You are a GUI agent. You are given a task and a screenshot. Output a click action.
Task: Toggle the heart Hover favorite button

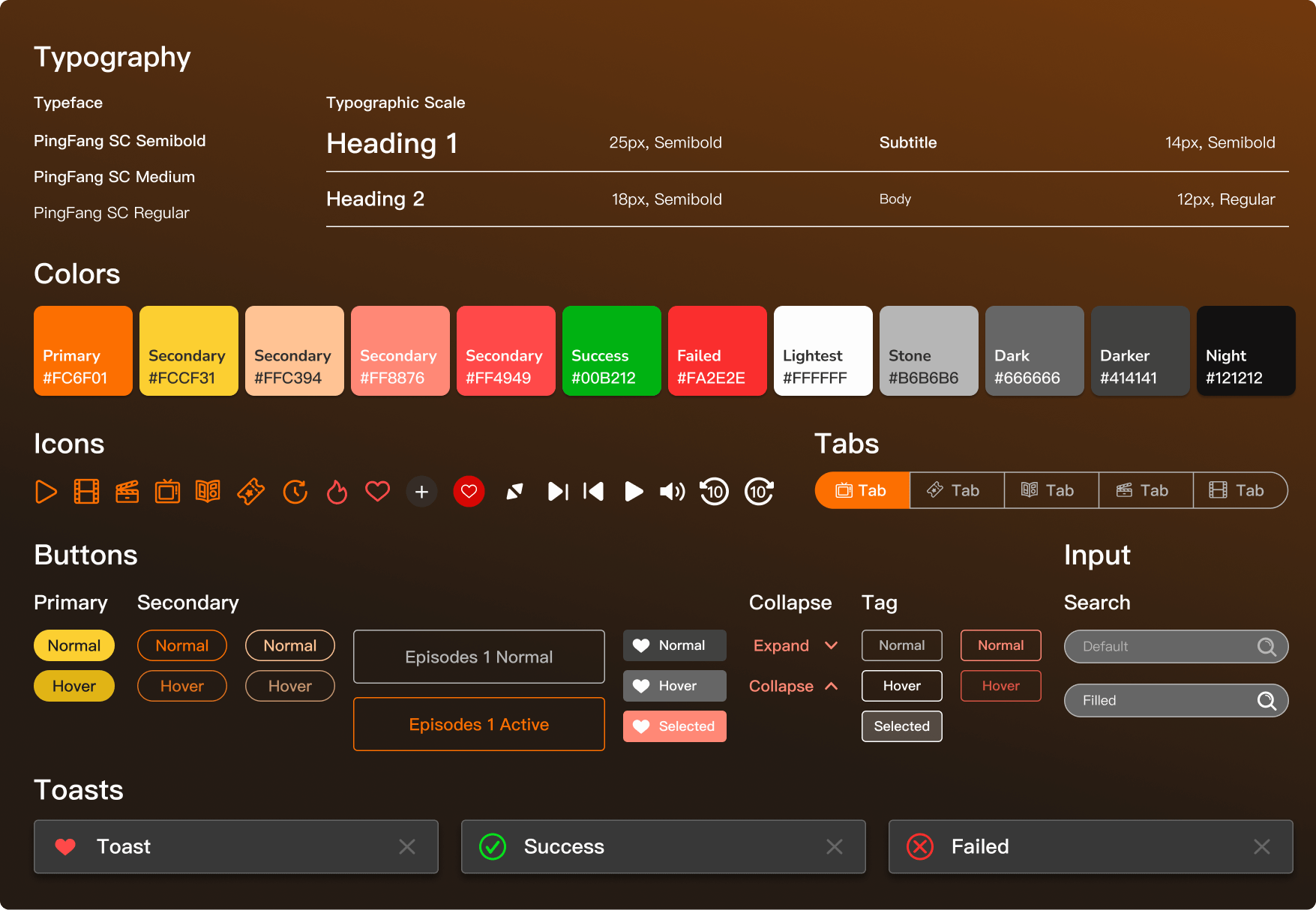675,686
